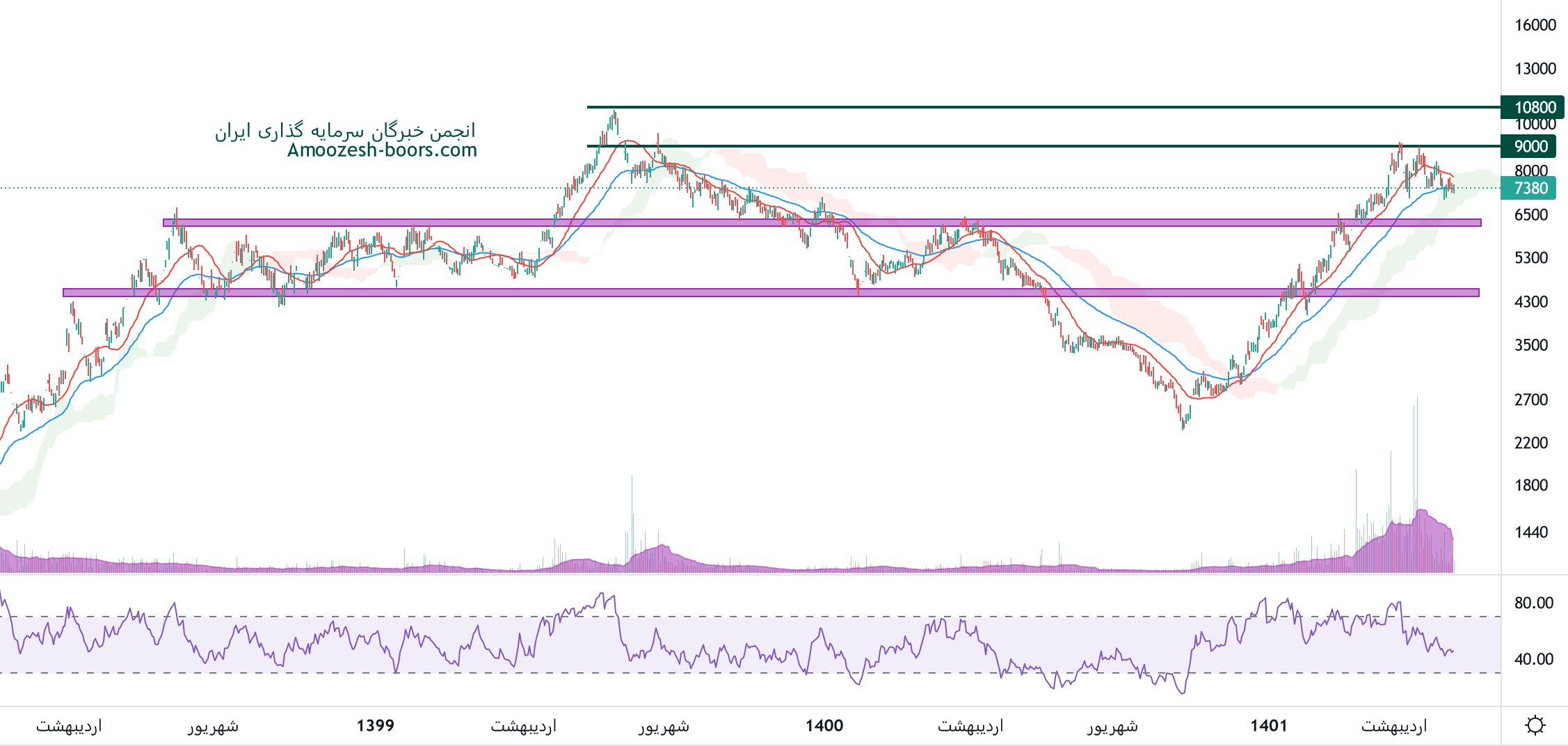The image size is (1568, 746).
Task: Select the 9000 price level label
Action: click(x=1531, y=146)
